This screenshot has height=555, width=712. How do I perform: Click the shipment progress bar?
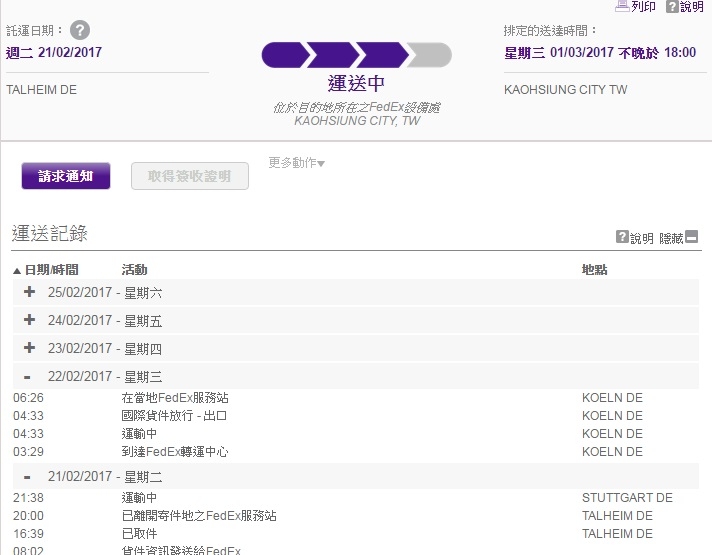click(x=356, y=55)
